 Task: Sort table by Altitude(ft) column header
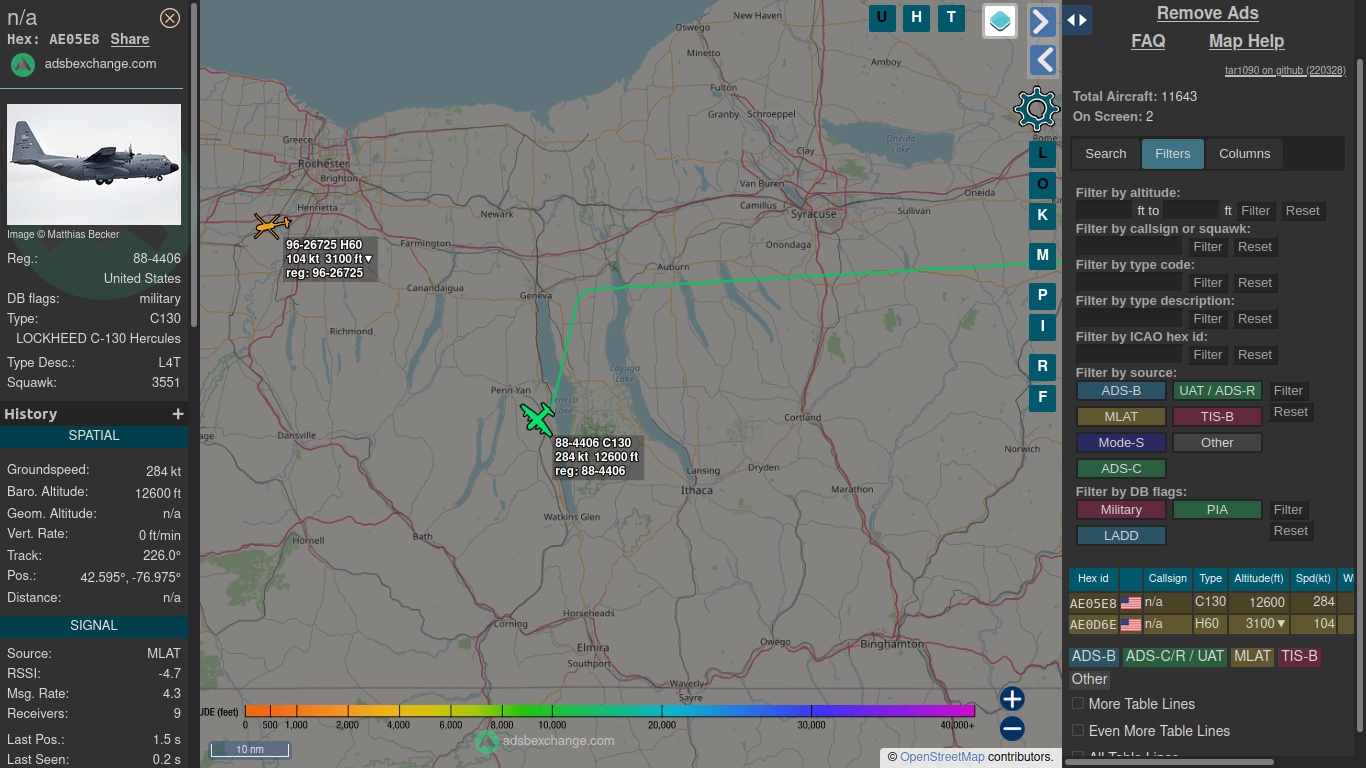(x=1259, y=578)
